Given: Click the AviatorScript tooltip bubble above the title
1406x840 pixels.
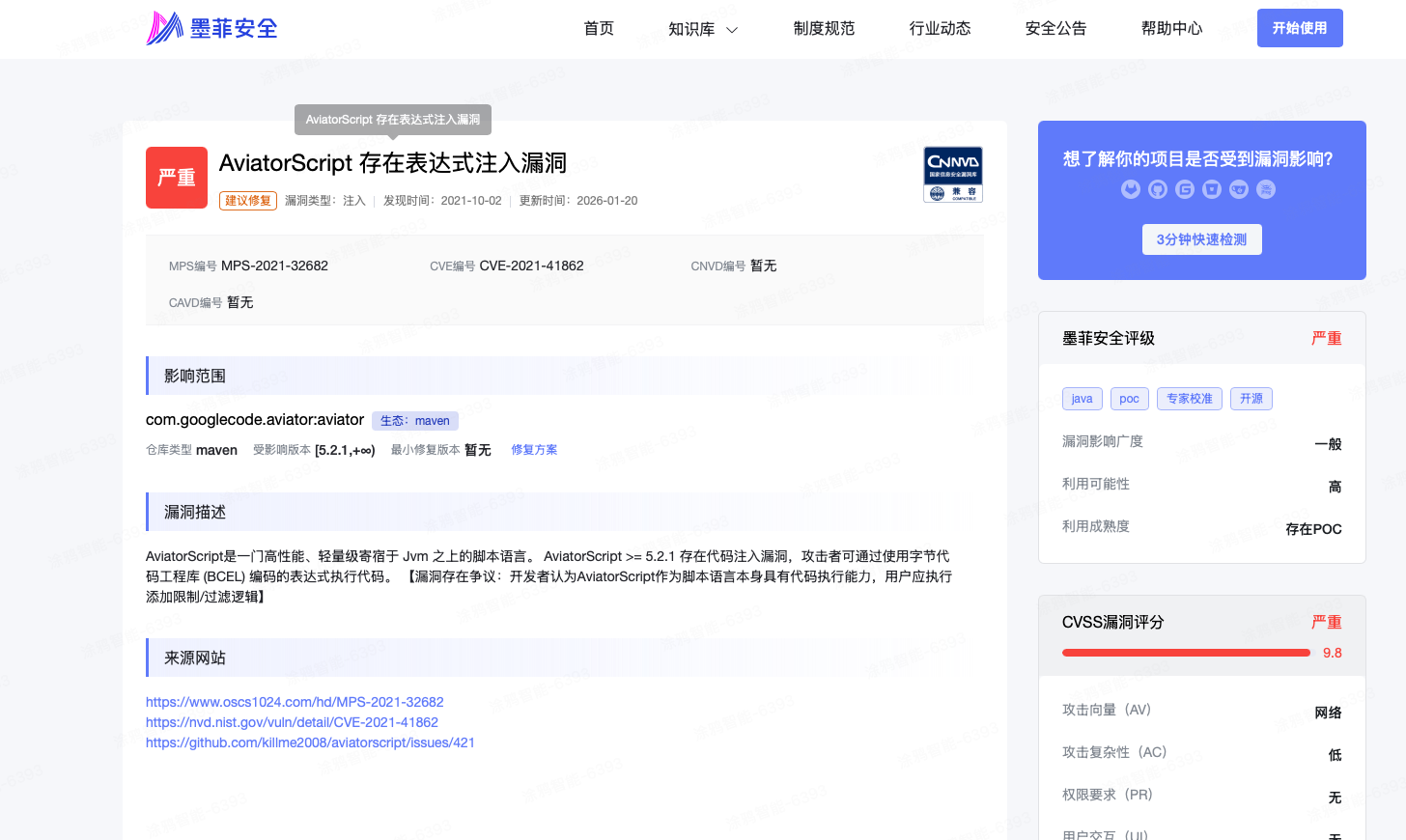Looking at the screenshot, I should tap(393, 120).
